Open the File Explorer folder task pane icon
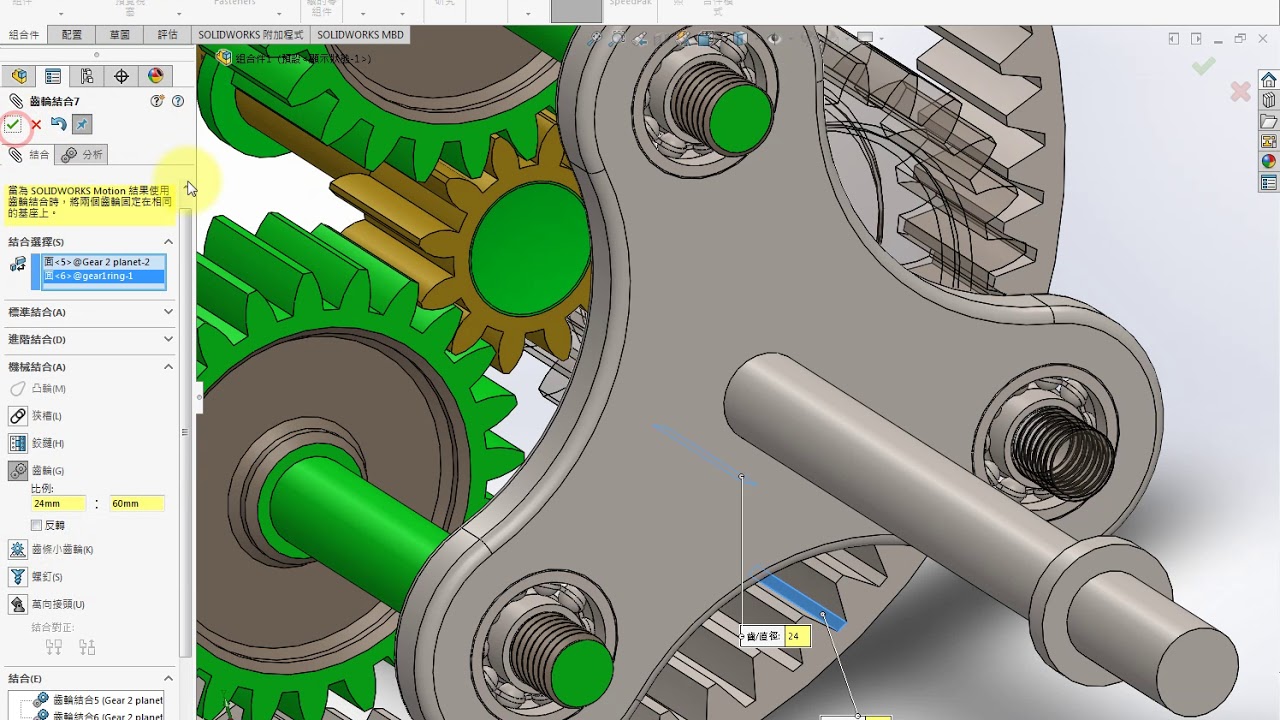Image resolution: width=1280 pixels, height=720 pixels. pyautogui.click(x=1268, y=121)
